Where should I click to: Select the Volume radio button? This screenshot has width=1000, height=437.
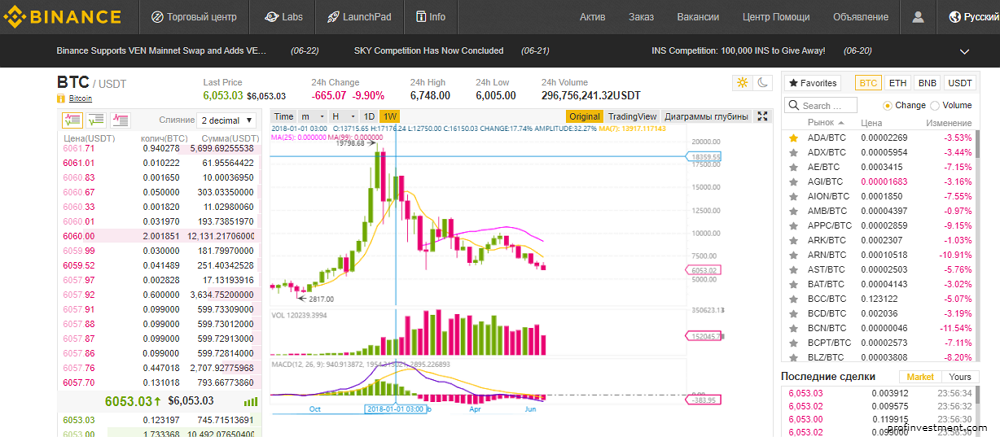tap(936, 105)
